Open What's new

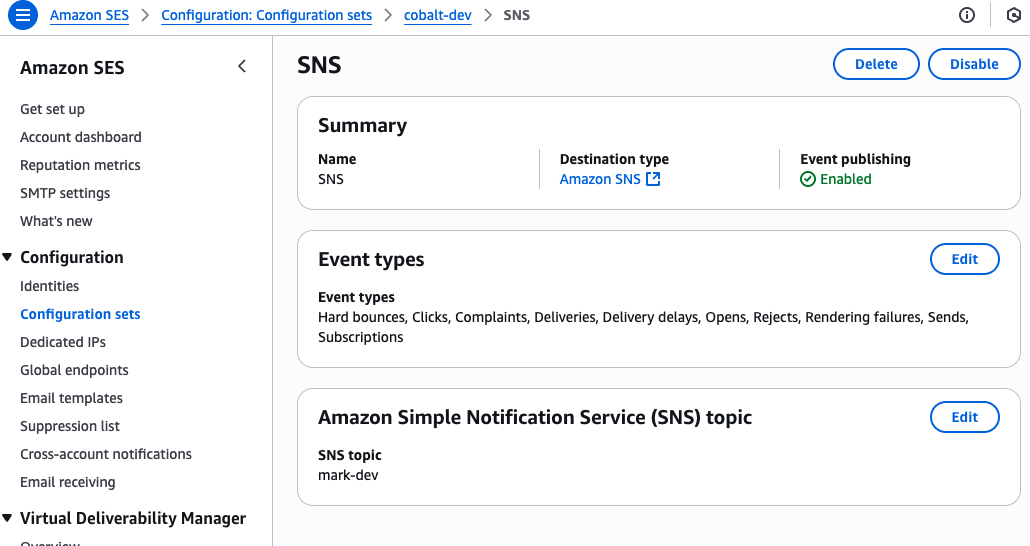[x=56, y=221]
